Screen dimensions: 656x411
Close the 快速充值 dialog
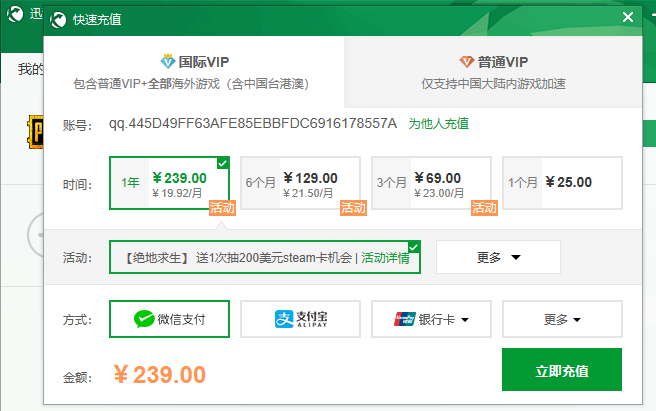point(628,17)
